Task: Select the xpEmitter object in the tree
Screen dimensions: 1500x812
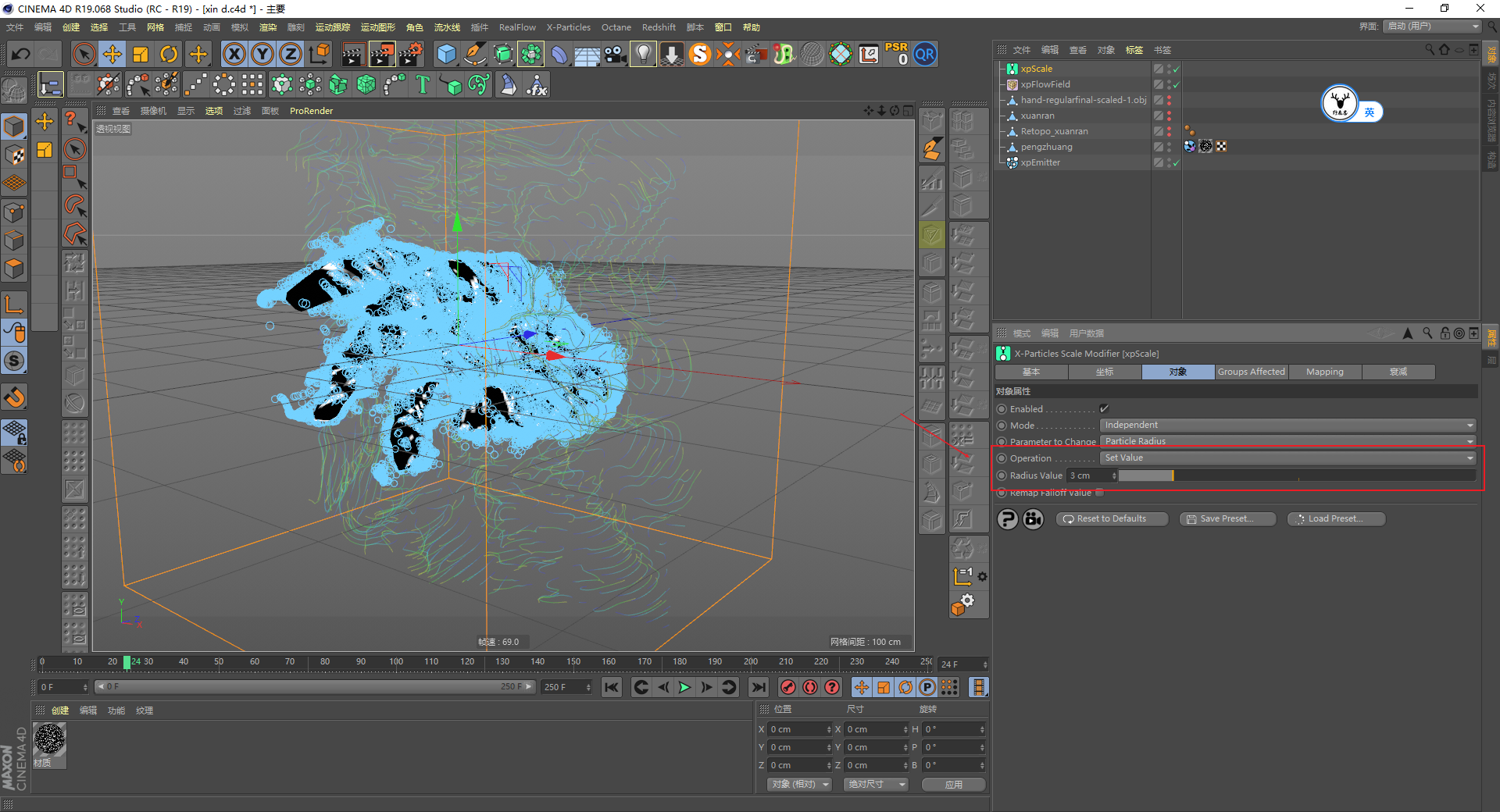Action: pyautogui.click(x=1040, y=162)
